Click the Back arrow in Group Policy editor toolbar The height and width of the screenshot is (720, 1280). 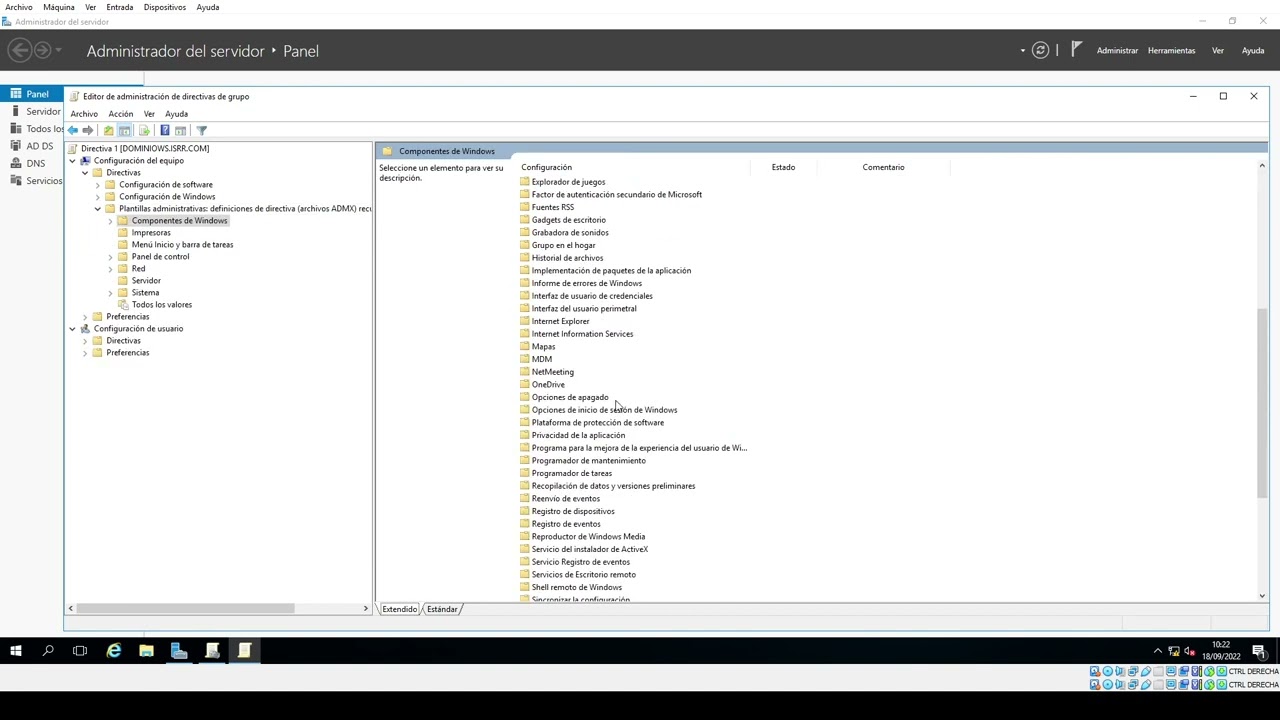tap(72, 130)
